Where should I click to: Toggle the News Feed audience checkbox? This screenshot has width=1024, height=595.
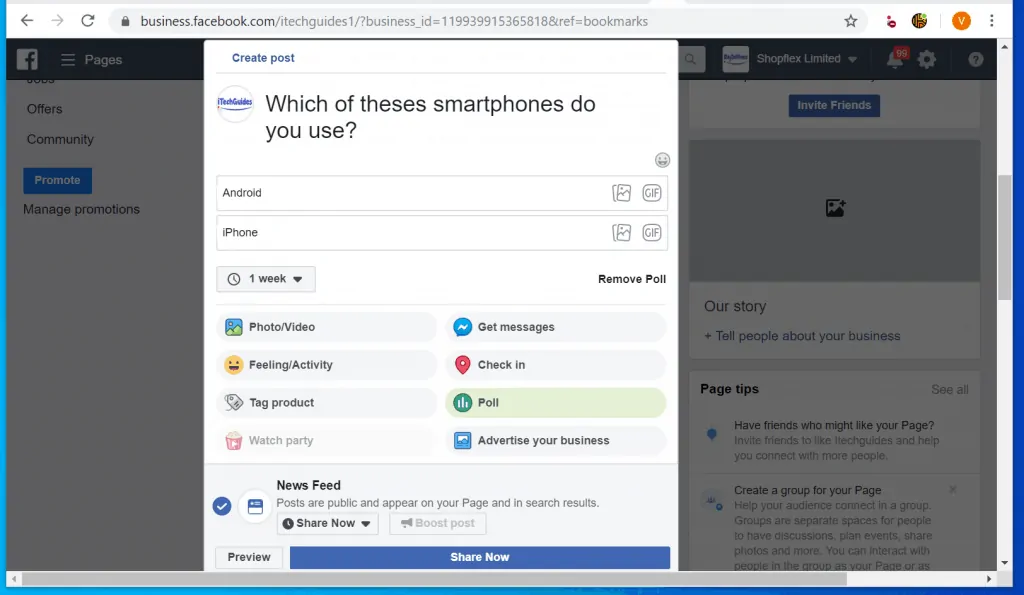(222, 506)
